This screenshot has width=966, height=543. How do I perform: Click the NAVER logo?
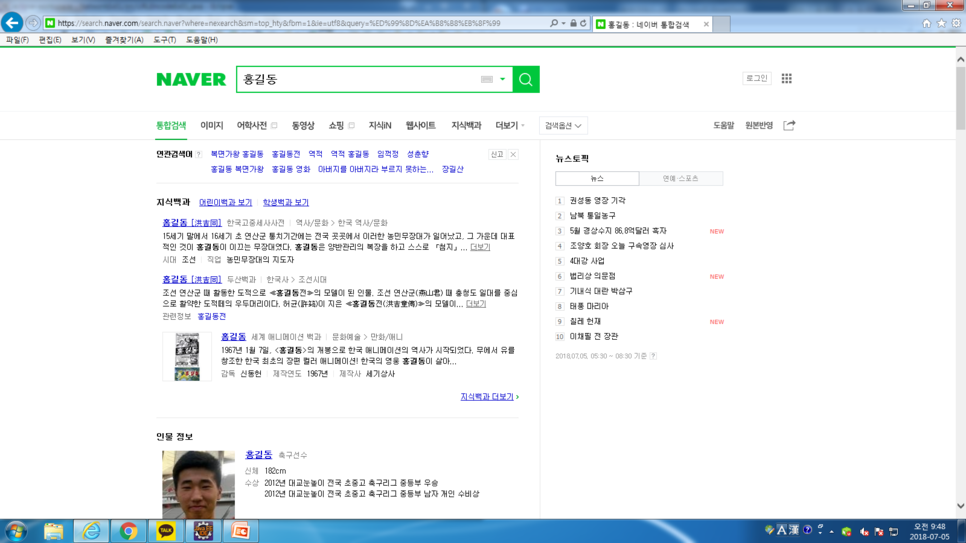191,80
